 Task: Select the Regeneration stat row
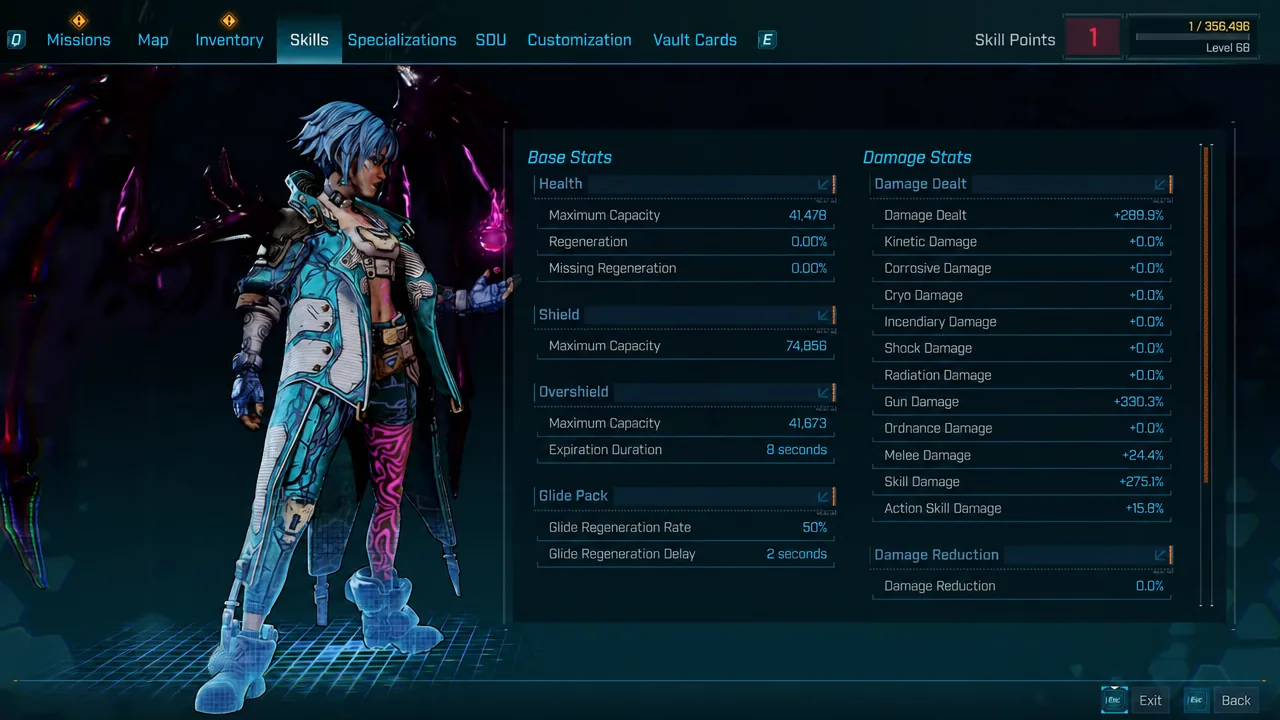coord(686,242)
